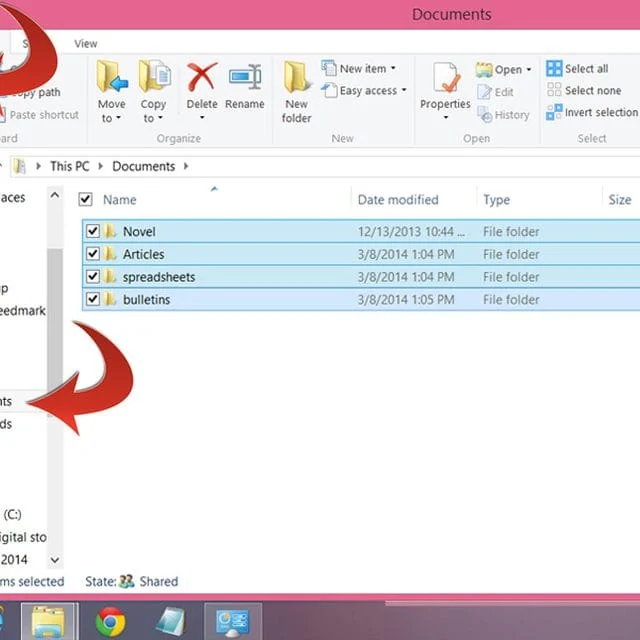Click the bulletins folder icon
This screenshot has width=640, height=640.
click(x=109, y=299)
